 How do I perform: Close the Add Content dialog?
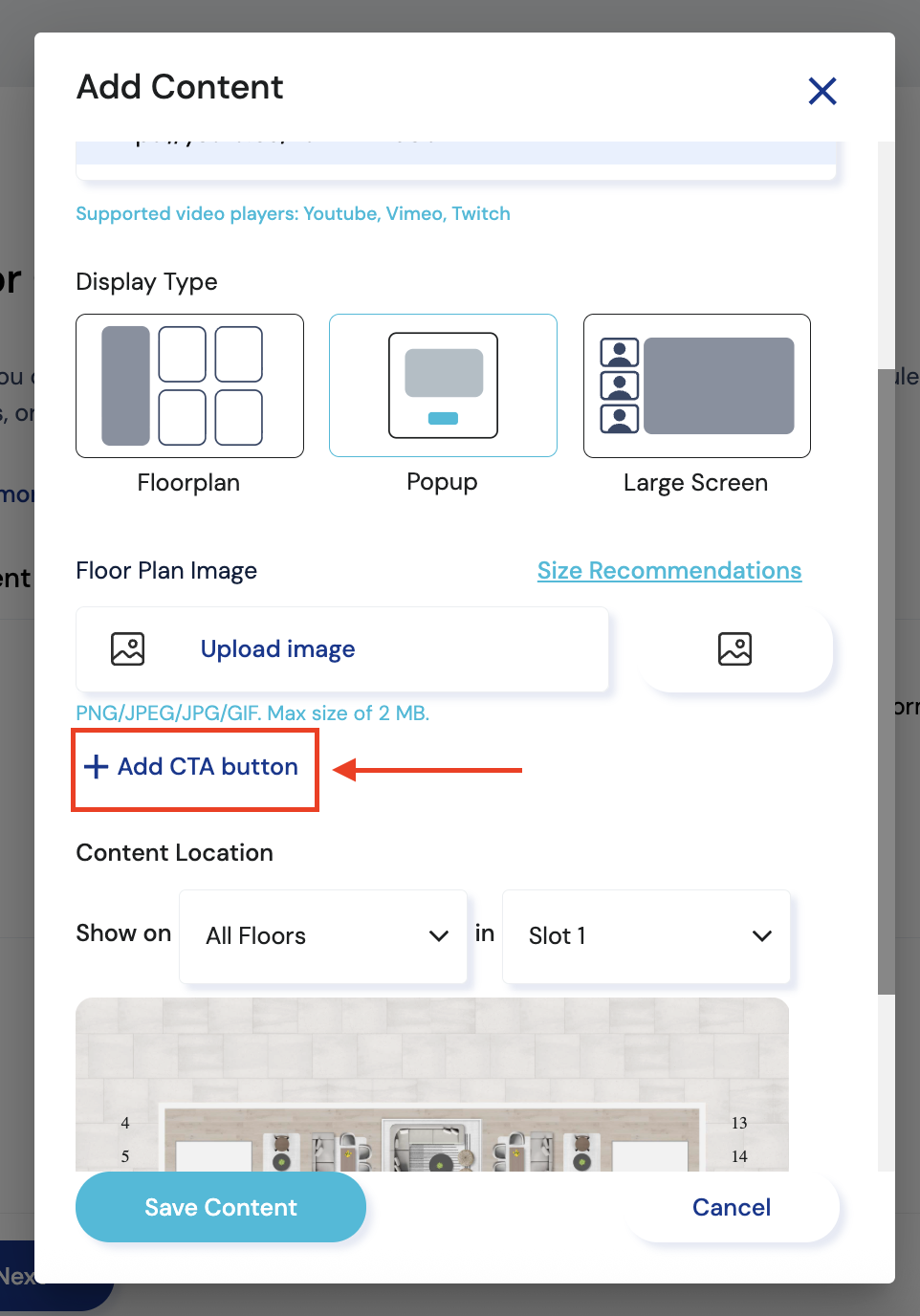(x=821, y=91)
